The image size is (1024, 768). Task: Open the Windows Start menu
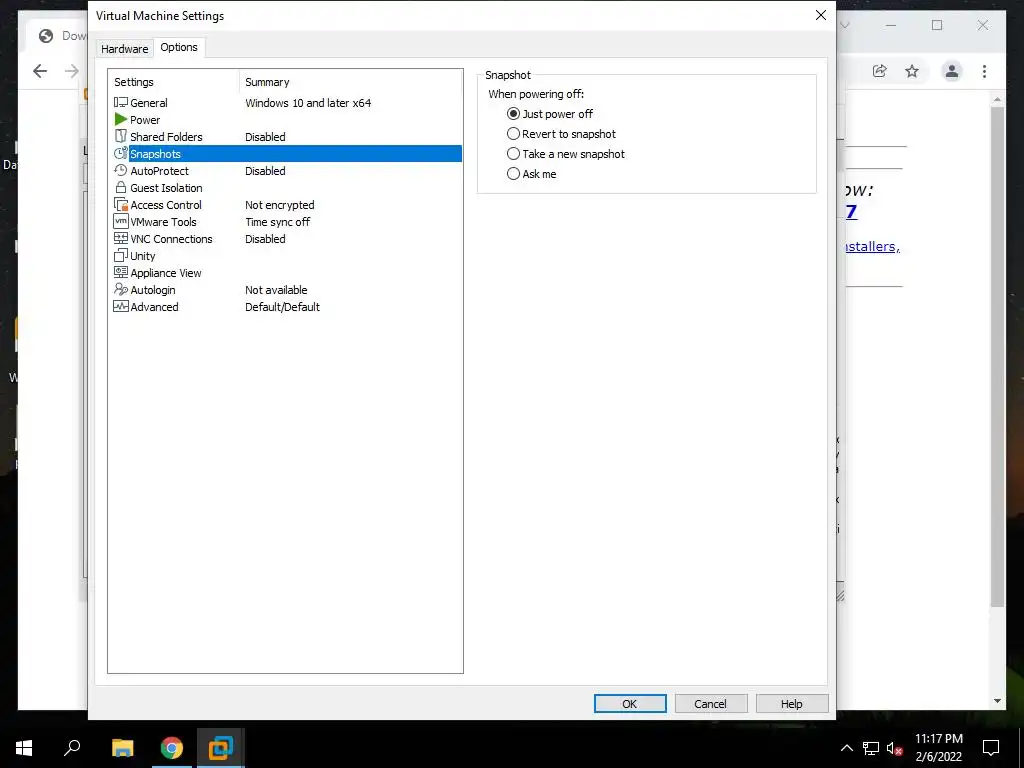pyautogui.click(x=24, y=748)
